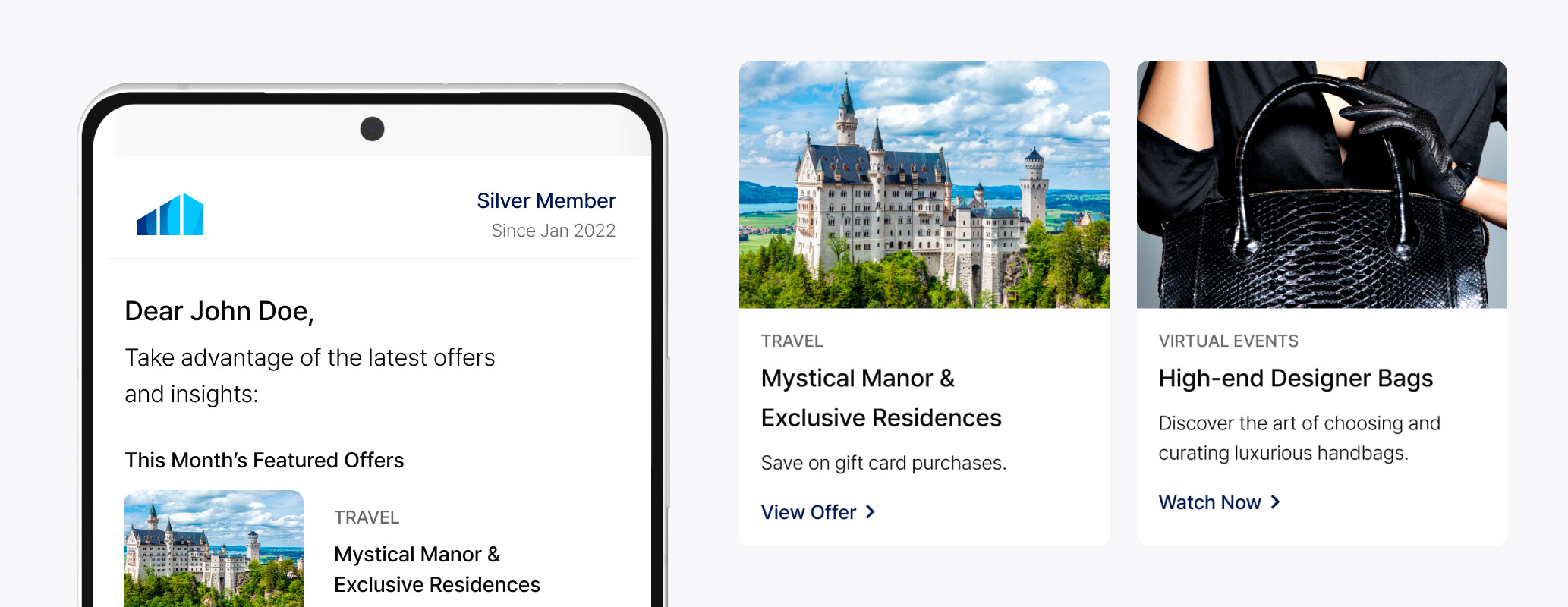Tap the phone's Mystical Manor offer title
The width and height of the screenshot is (1568, 607).
tap(437, 569)
